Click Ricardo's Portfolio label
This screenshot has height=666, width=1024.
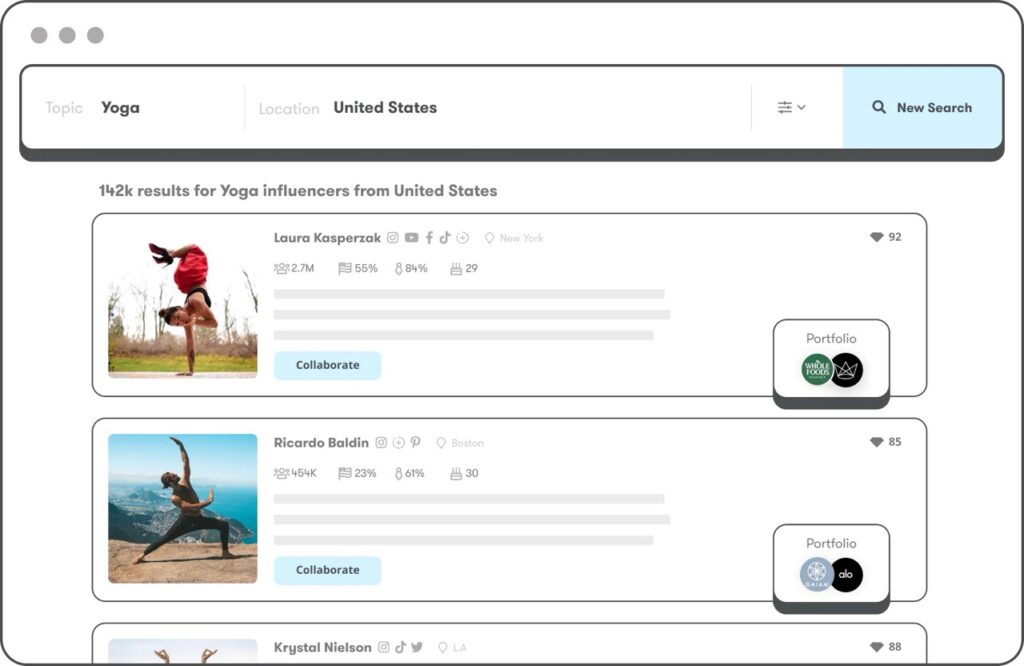click(x=831, y=543)
